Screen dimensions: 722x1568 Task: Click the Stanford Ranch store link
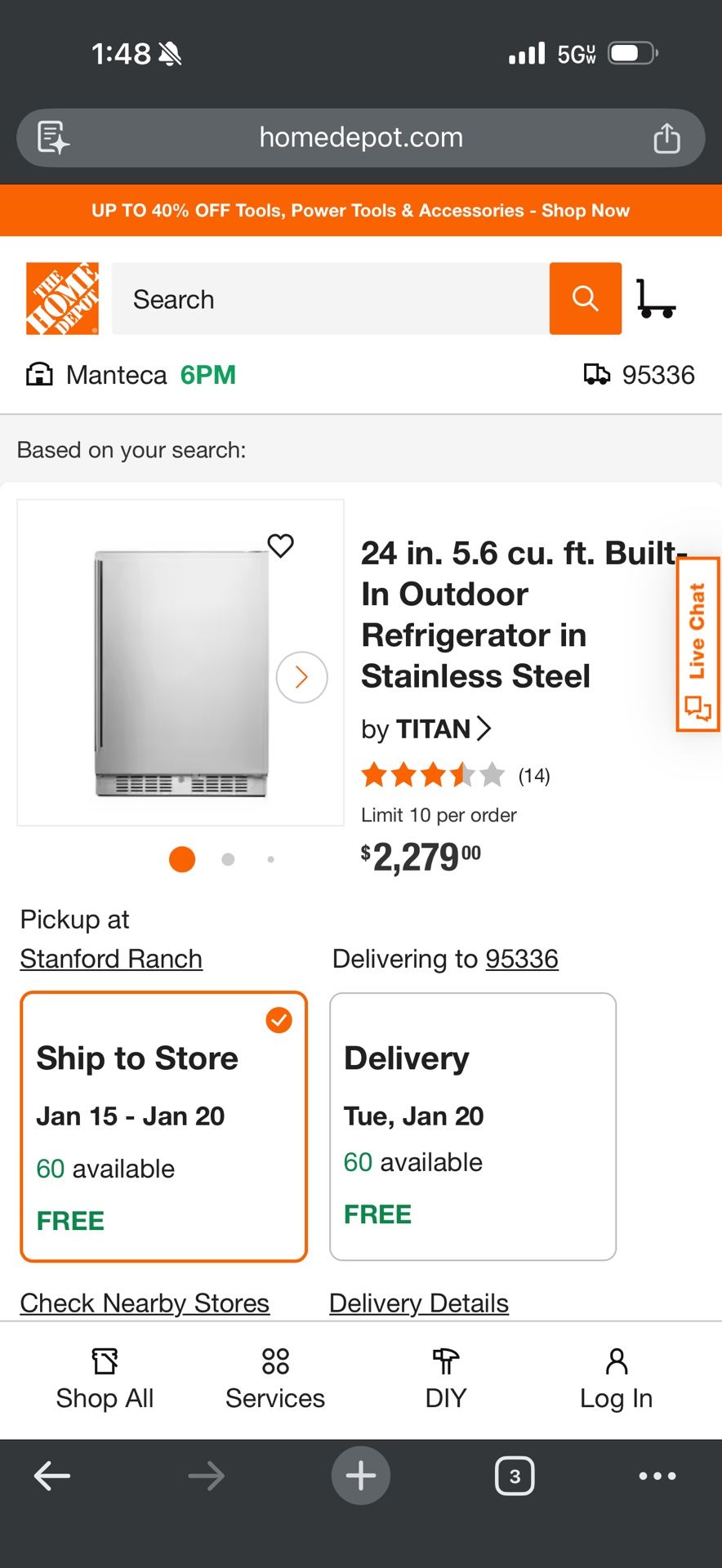click(x=111, y=959)
